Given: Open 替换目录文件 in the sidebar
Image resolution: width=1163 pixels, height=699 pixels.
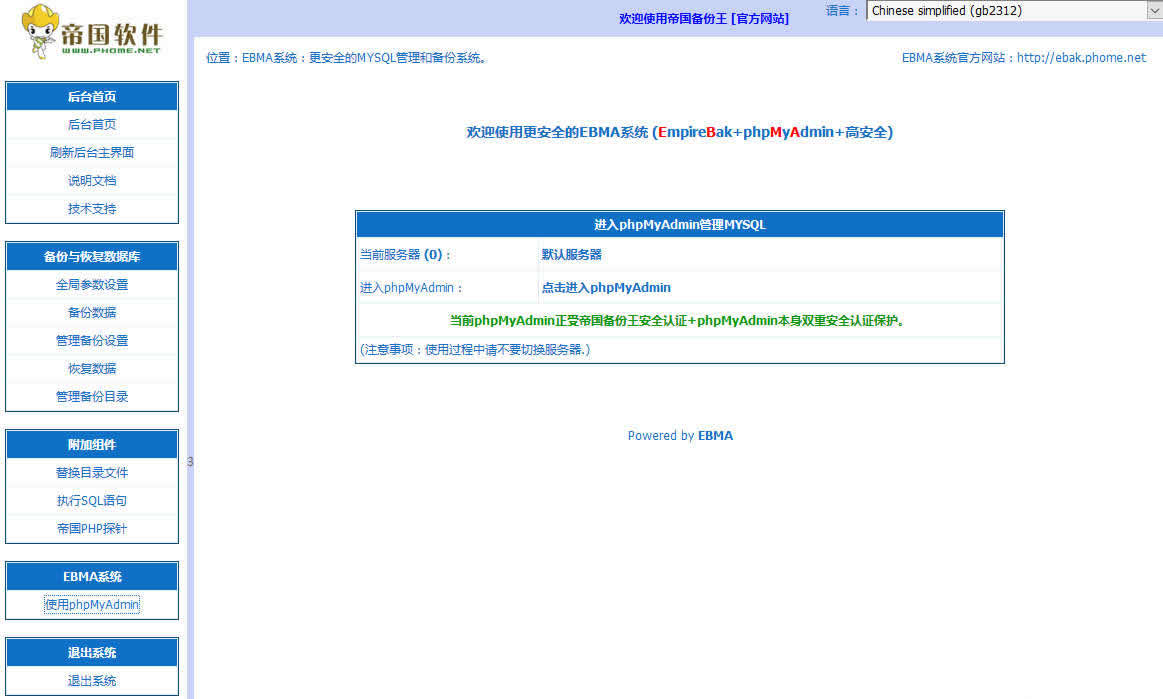Looking at the screenshot, I should pyautogui.click(x=92, y=473).
